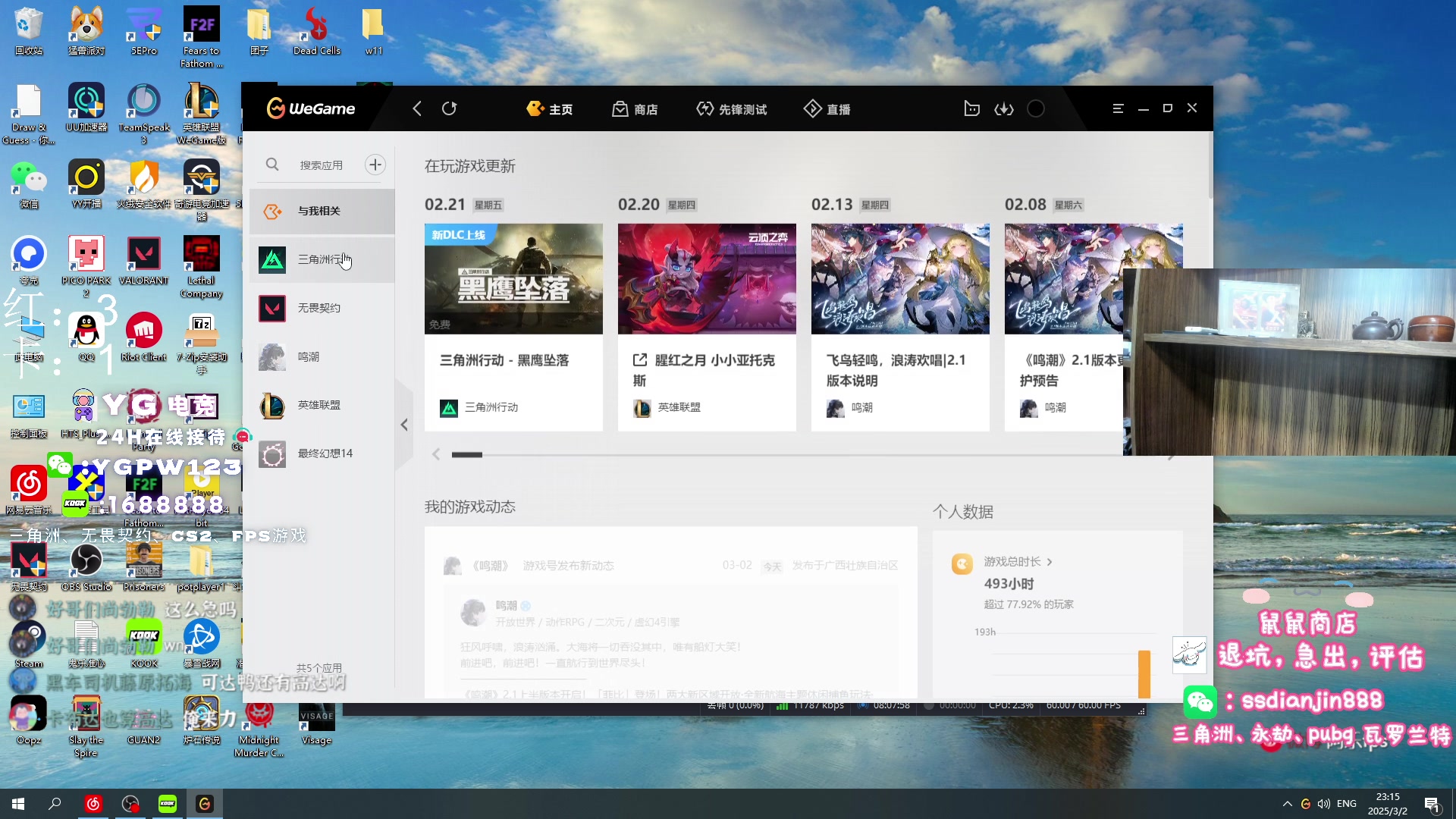Image resolution: width=1456 pixels, height=819 pixels.
Task: Open the 直播 live tab
Action: click(x=827, y=109)
